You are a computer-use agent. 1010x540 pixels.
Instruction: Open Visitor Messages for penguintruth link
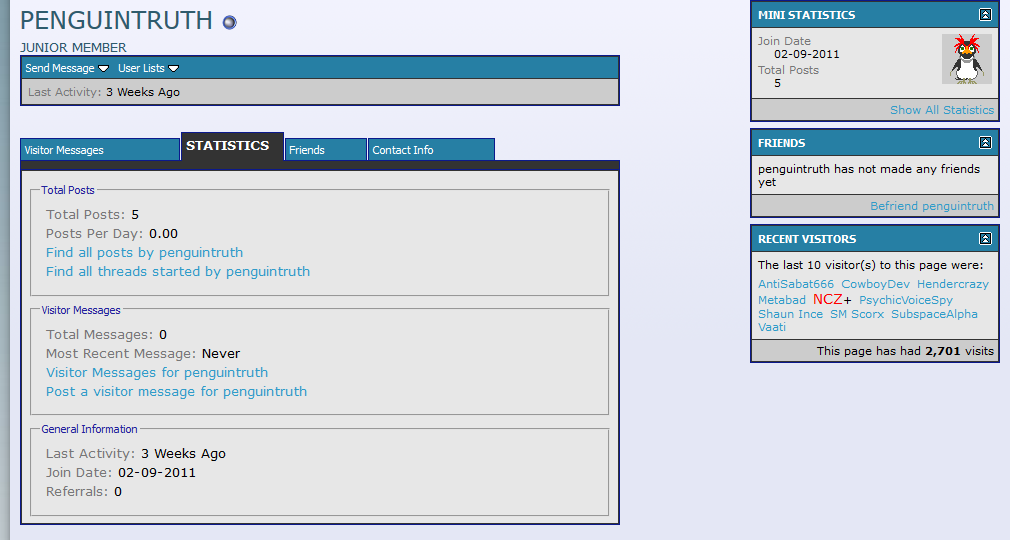(157, 372)
